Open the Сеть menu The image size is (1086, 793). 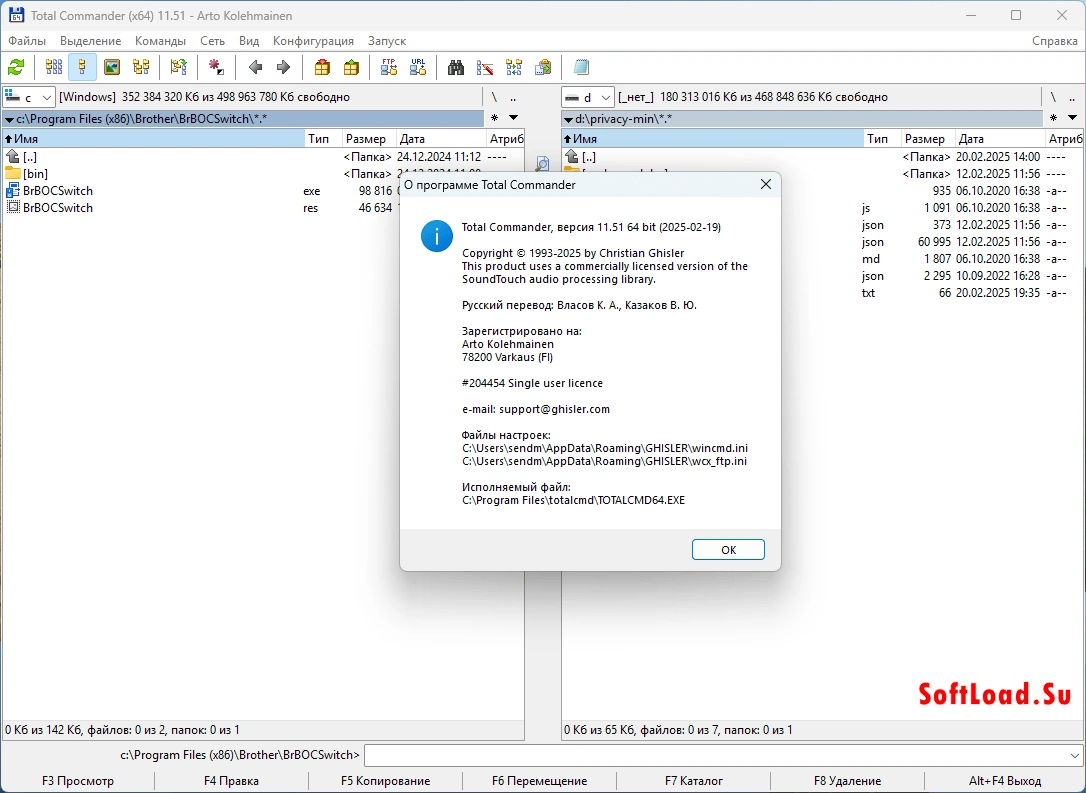(x=213, y=41)
